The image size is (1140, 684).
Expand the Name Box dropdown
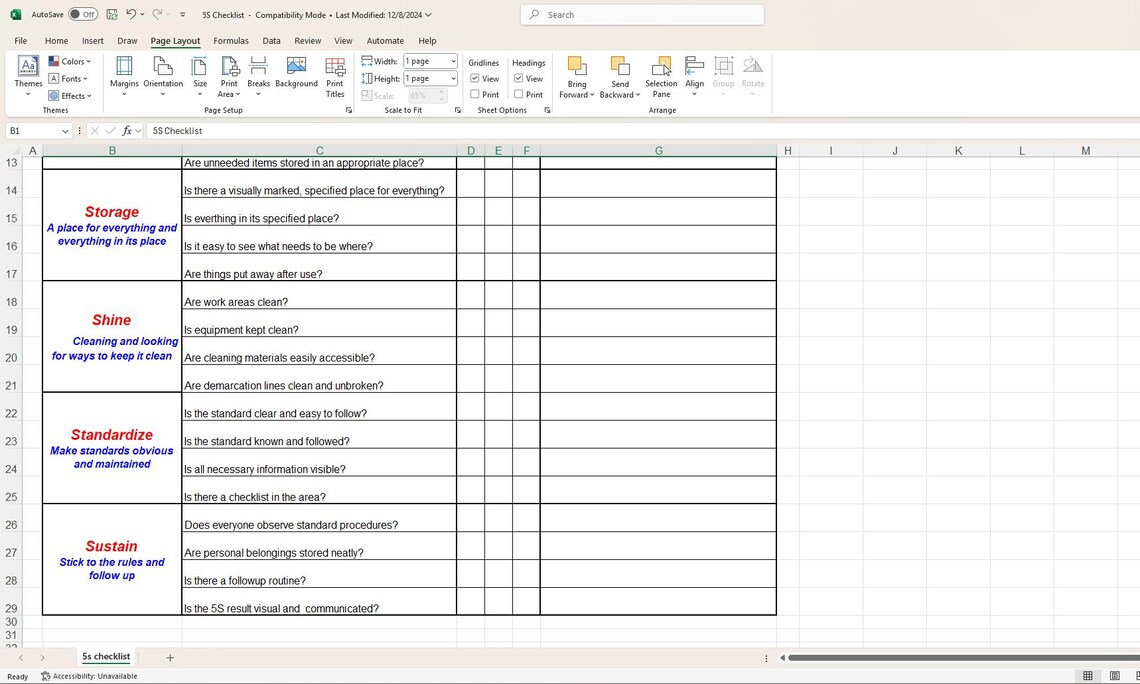(65, 132)
